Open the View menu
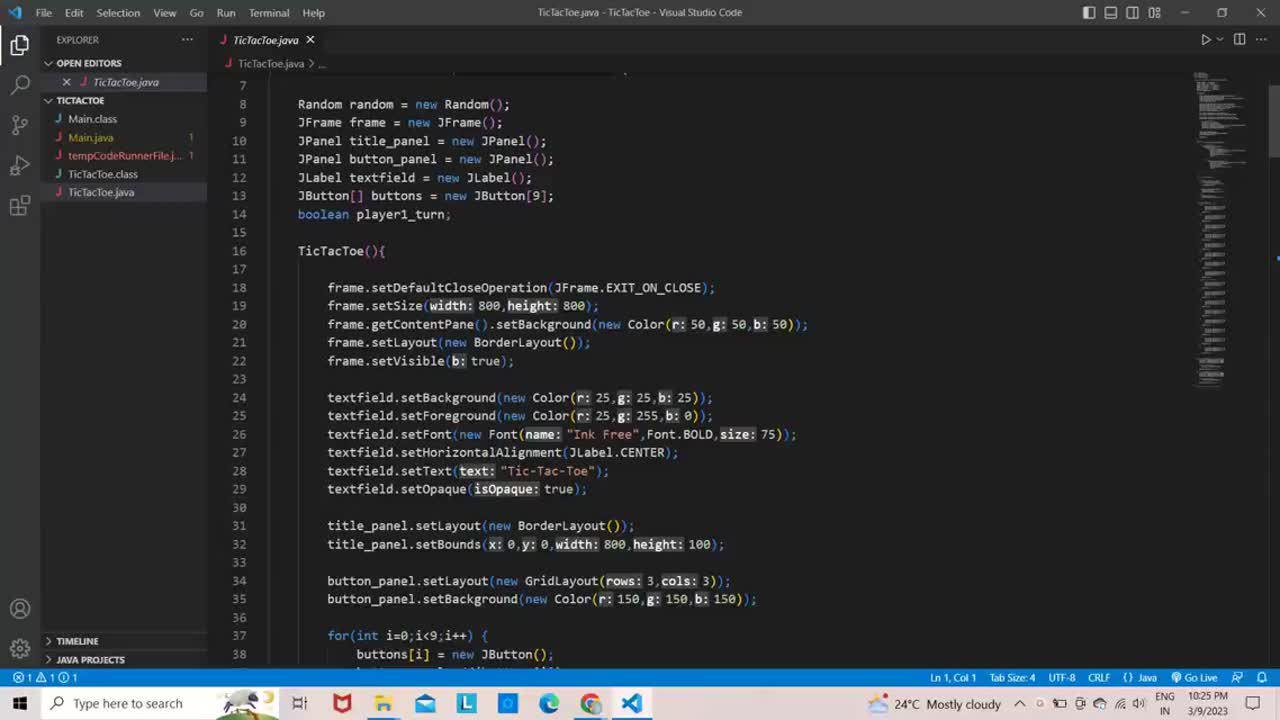The height and width of the screenshot is (720, 1280). pyautogui.click(x=165, y=13)
